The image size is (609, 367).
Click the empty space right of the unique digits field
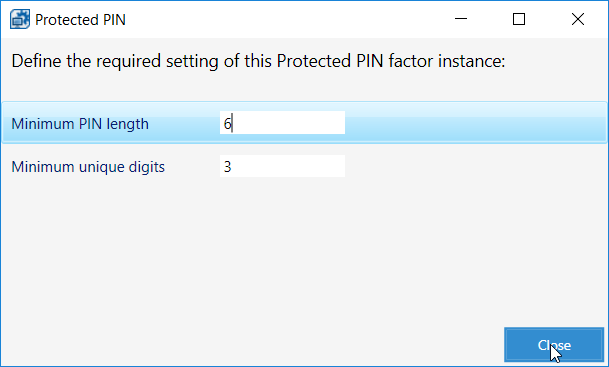(475, 166)
